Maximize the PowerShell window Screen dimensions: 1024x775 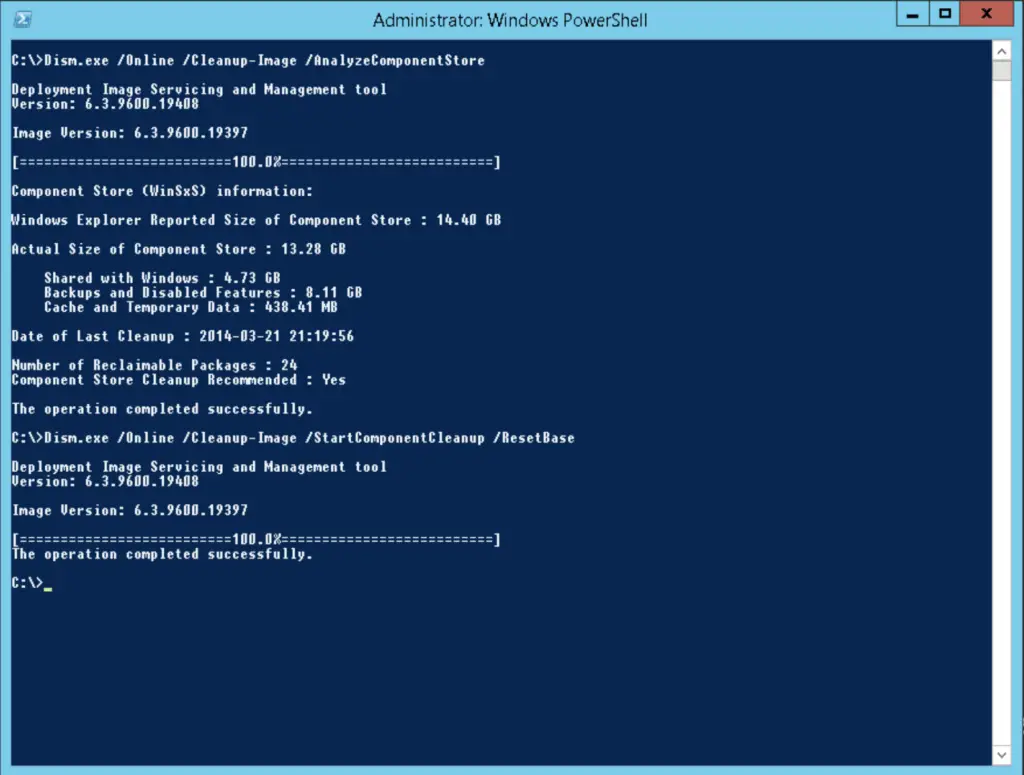(x=944, y=14)
